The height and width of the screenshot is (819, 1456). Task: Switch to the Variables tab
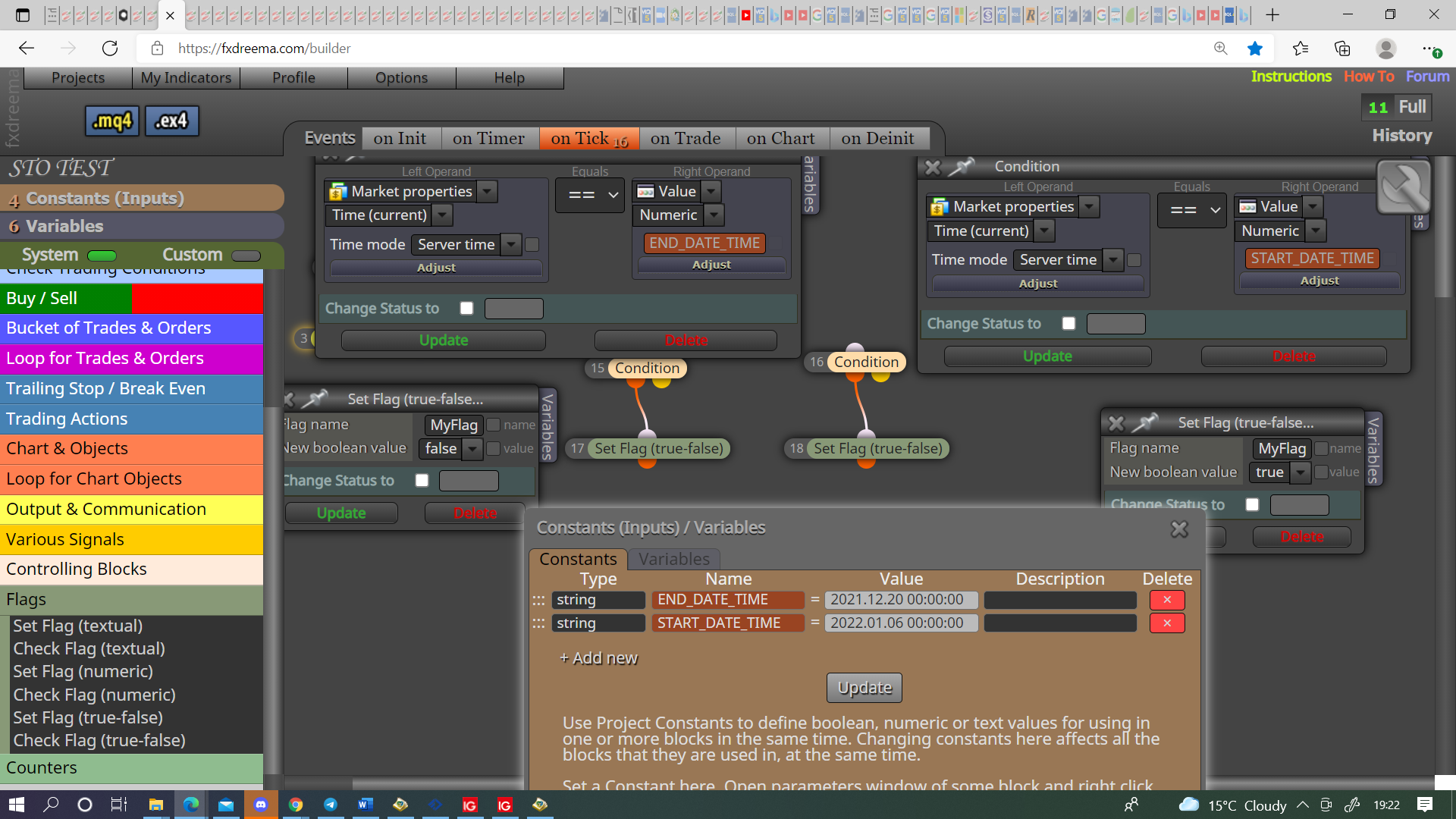pyautogui.click(x=673, y=559)
